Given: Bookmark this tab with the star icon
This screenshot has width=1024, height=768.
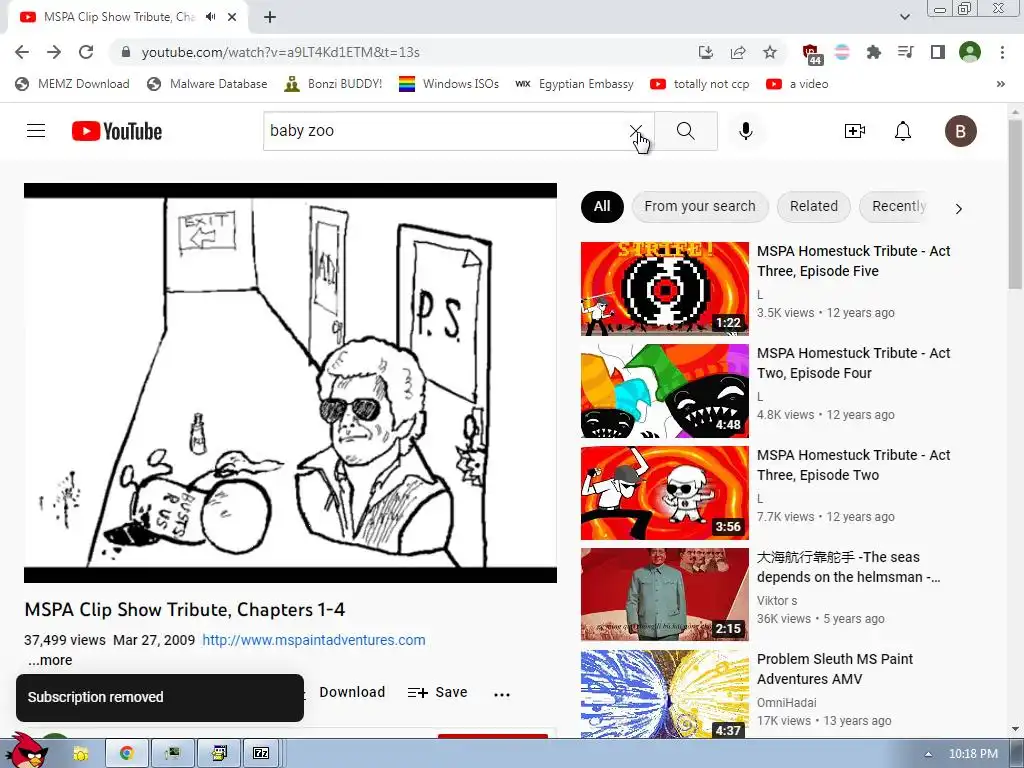Looking at the screenshot, I should [x=770, y=52].
